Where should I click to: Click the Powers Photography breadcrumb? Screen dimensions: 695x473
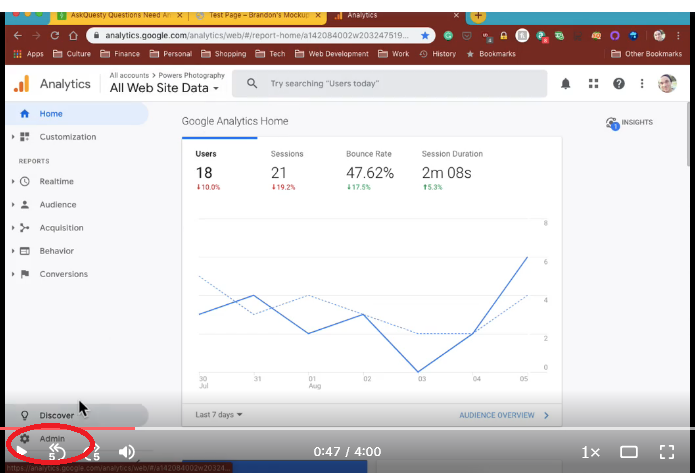(191, 75)
